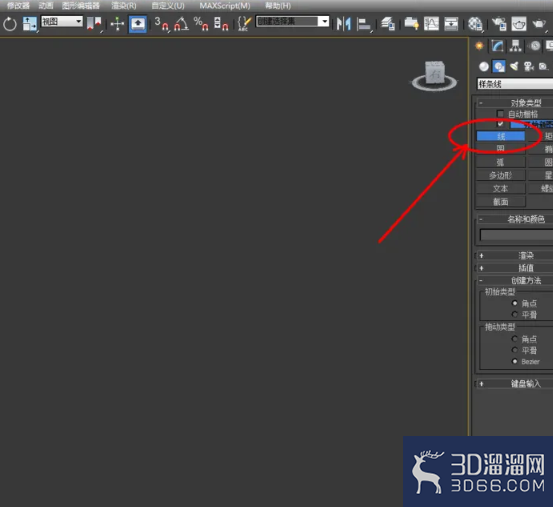Toggle the Percent Snap icon
Viewport: 553px width, 507px height.
[x=201, y=24]
